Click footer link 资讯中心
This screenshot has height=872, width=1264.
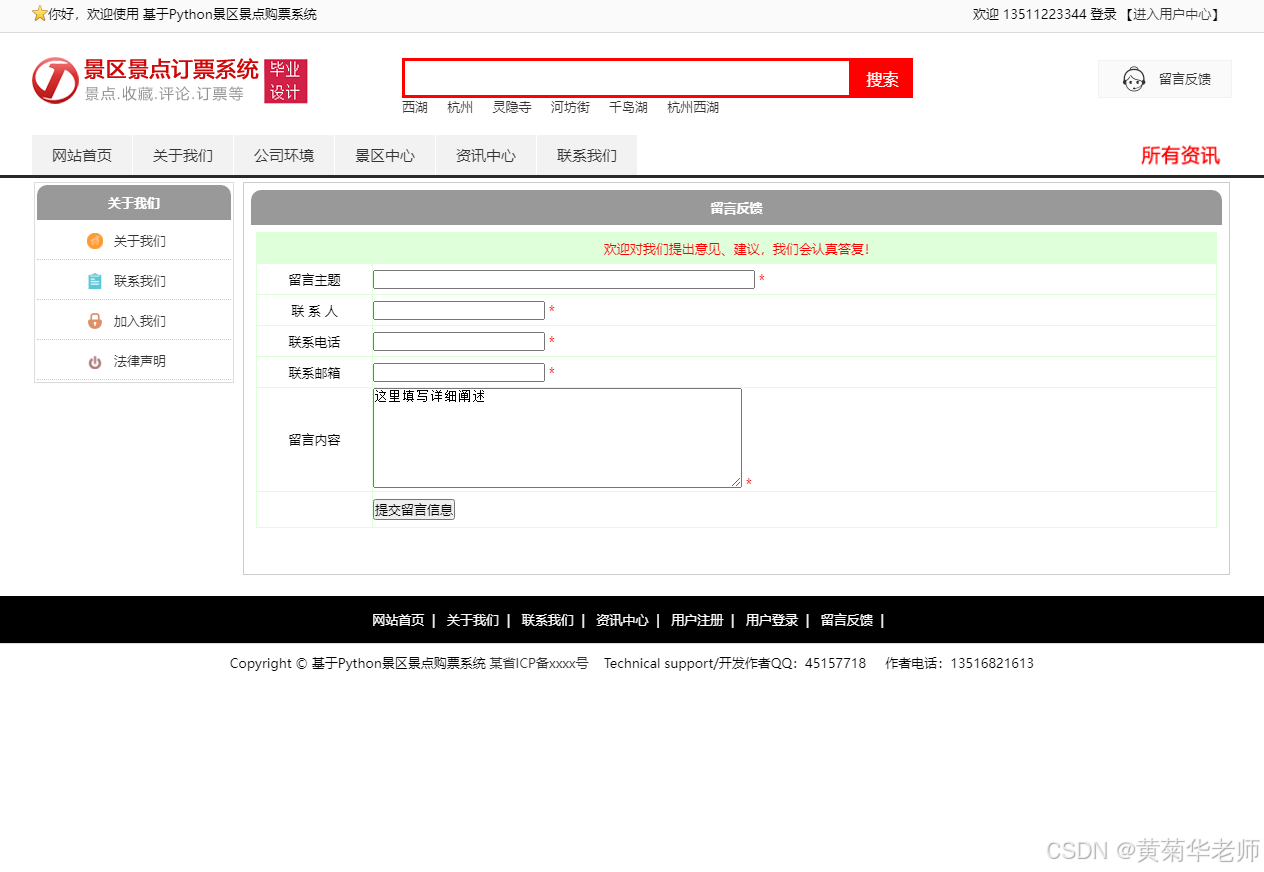622,620
